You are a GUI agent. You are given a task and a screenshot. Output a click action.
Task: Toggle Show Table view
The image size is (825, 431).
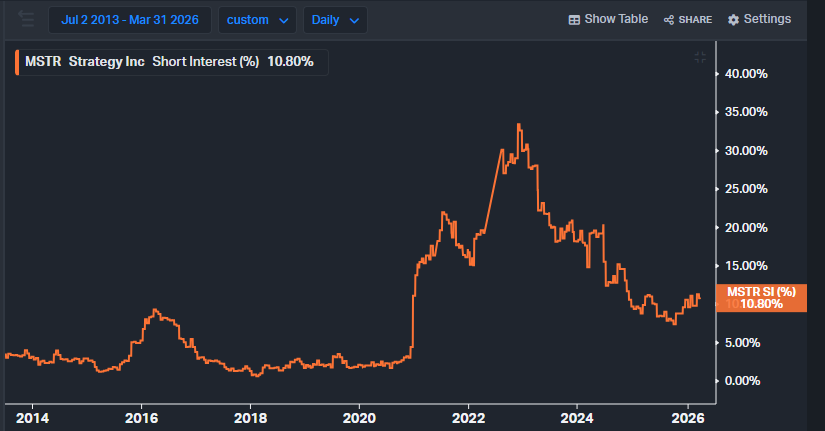608,19
